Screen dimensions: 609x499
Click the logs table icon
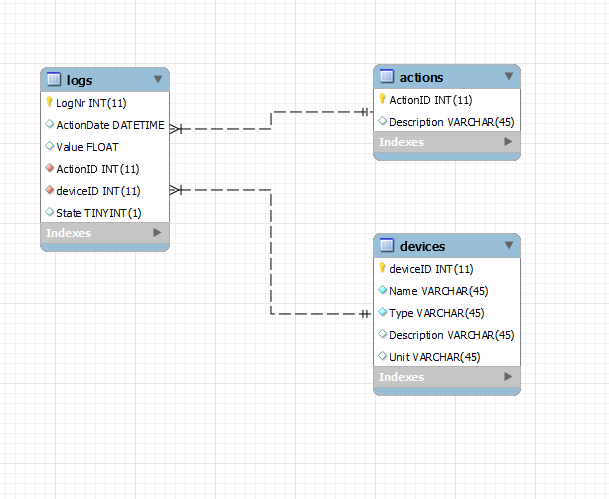tap(54, 79)
